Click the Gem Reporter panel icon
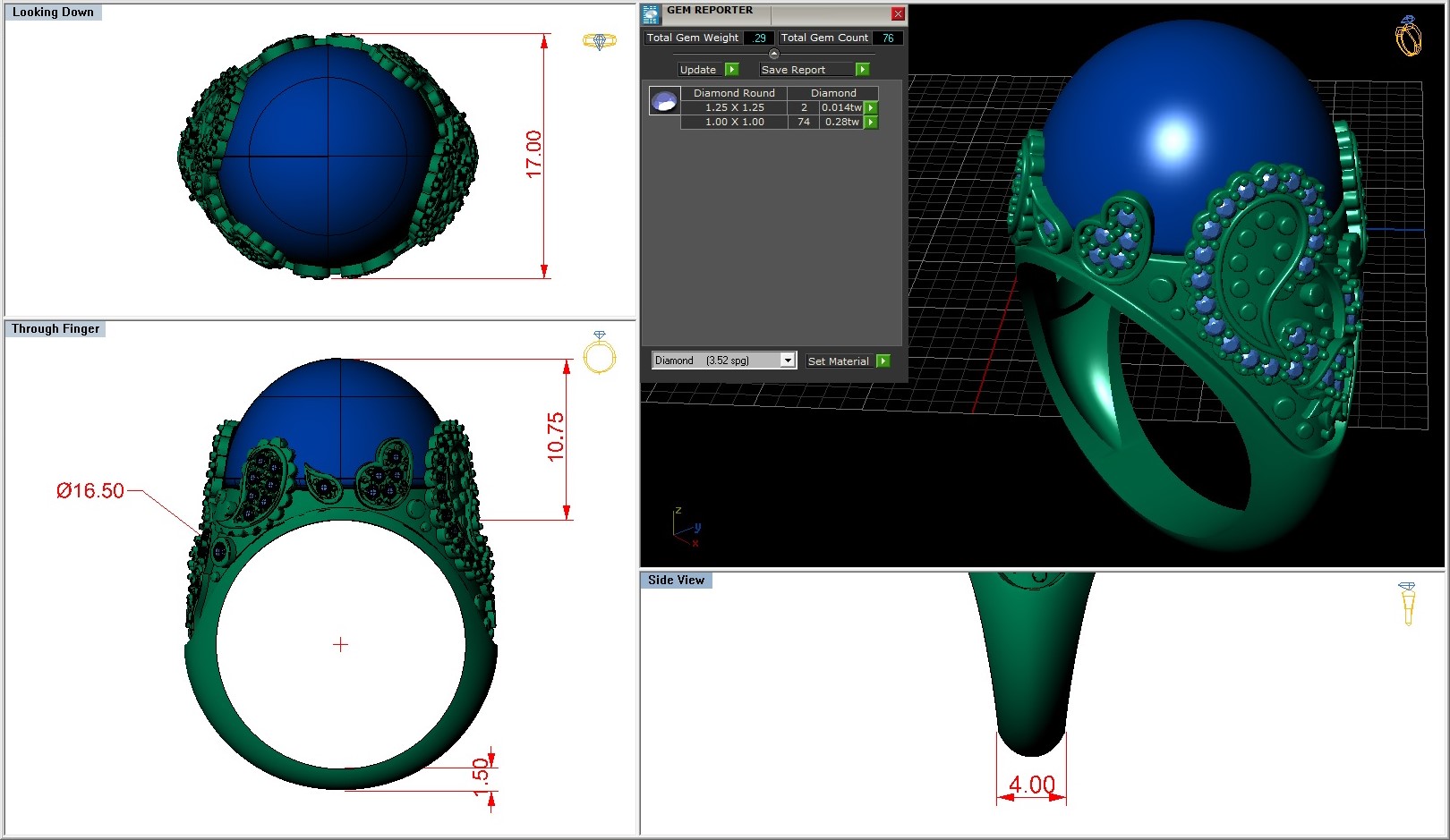 point(651,14)
